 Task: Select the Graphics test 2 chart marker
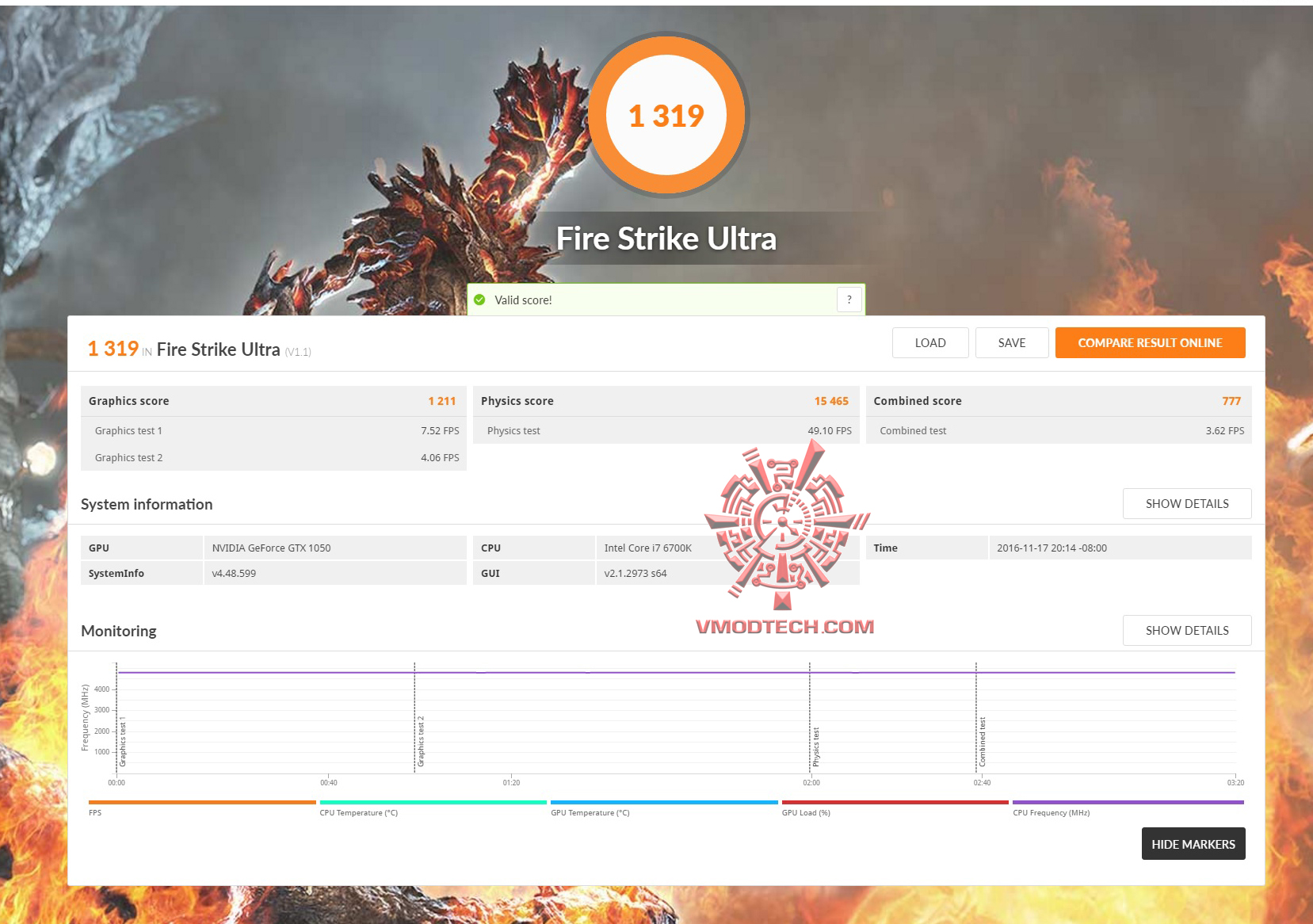coord(421,742)
